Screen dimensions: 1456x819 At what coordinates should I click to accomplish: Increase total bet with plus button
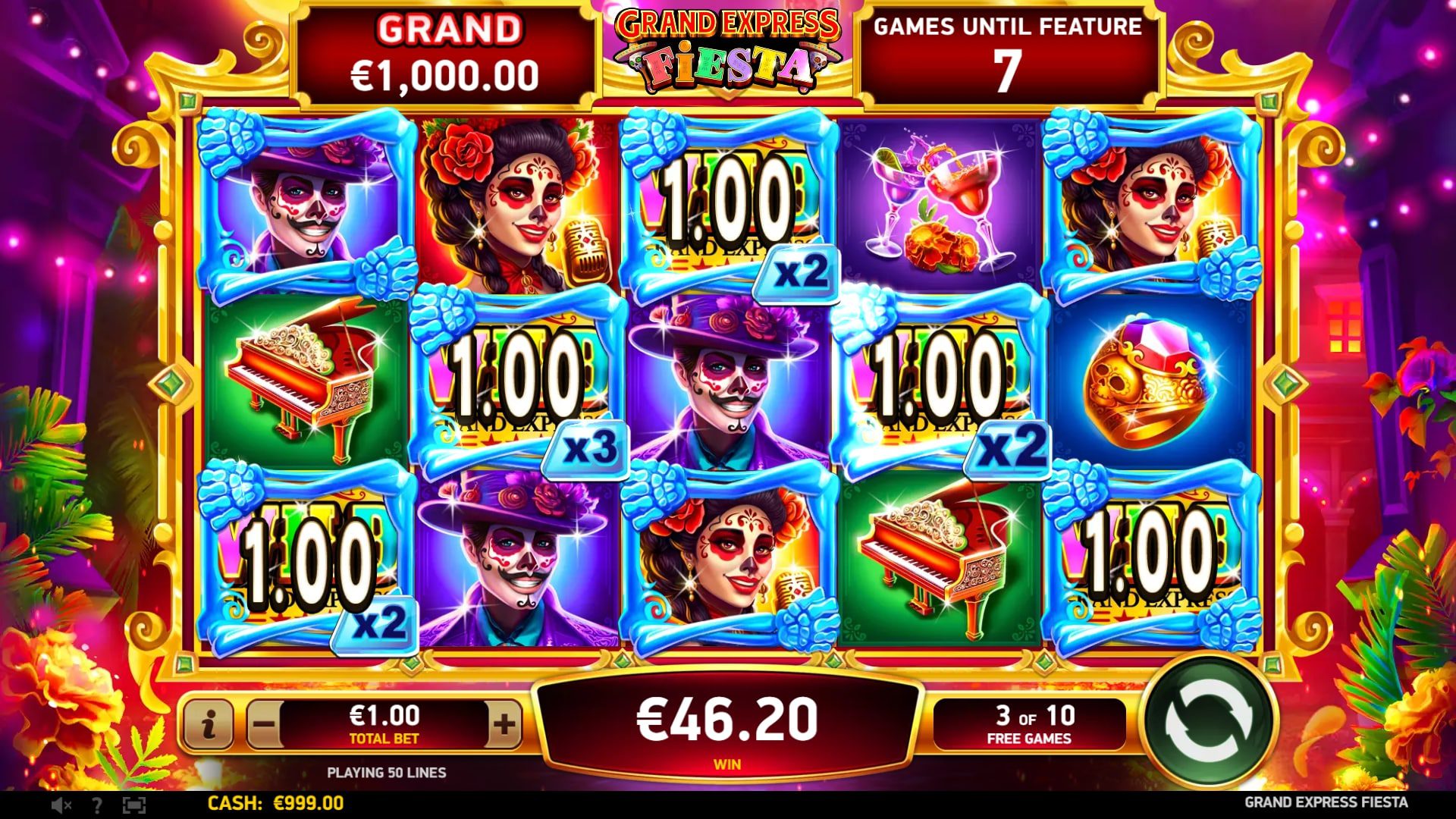click(504, 724)
